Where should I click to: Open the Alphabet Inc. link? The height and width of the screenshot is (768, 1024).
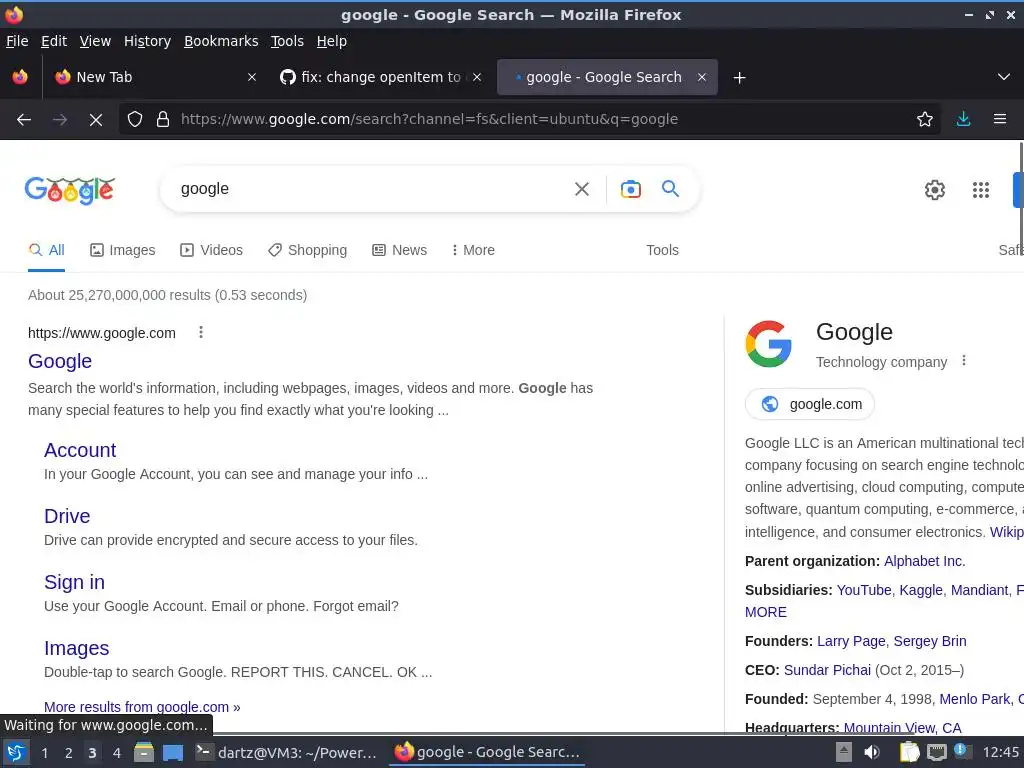click(924, 561)
